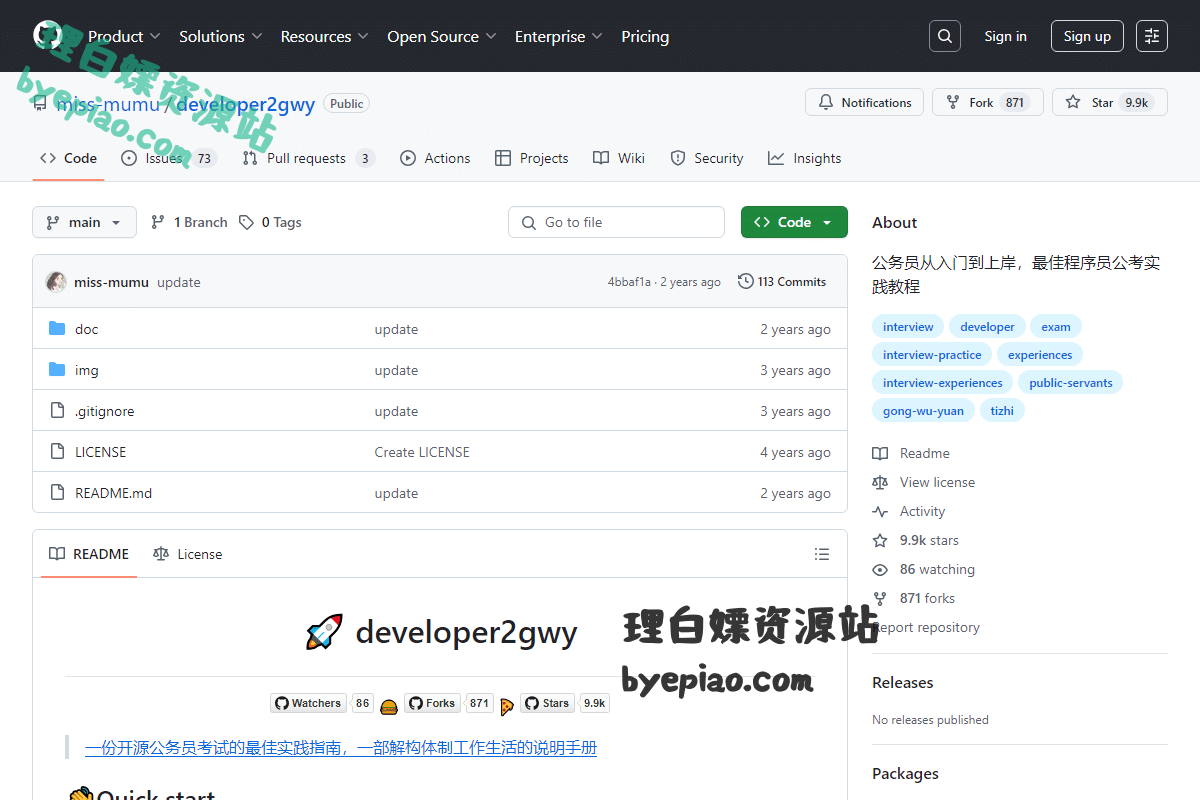This screenshot has width=1200, height=800.
Task: Click the experiences topic tag
Action: tap(1040, 355)
